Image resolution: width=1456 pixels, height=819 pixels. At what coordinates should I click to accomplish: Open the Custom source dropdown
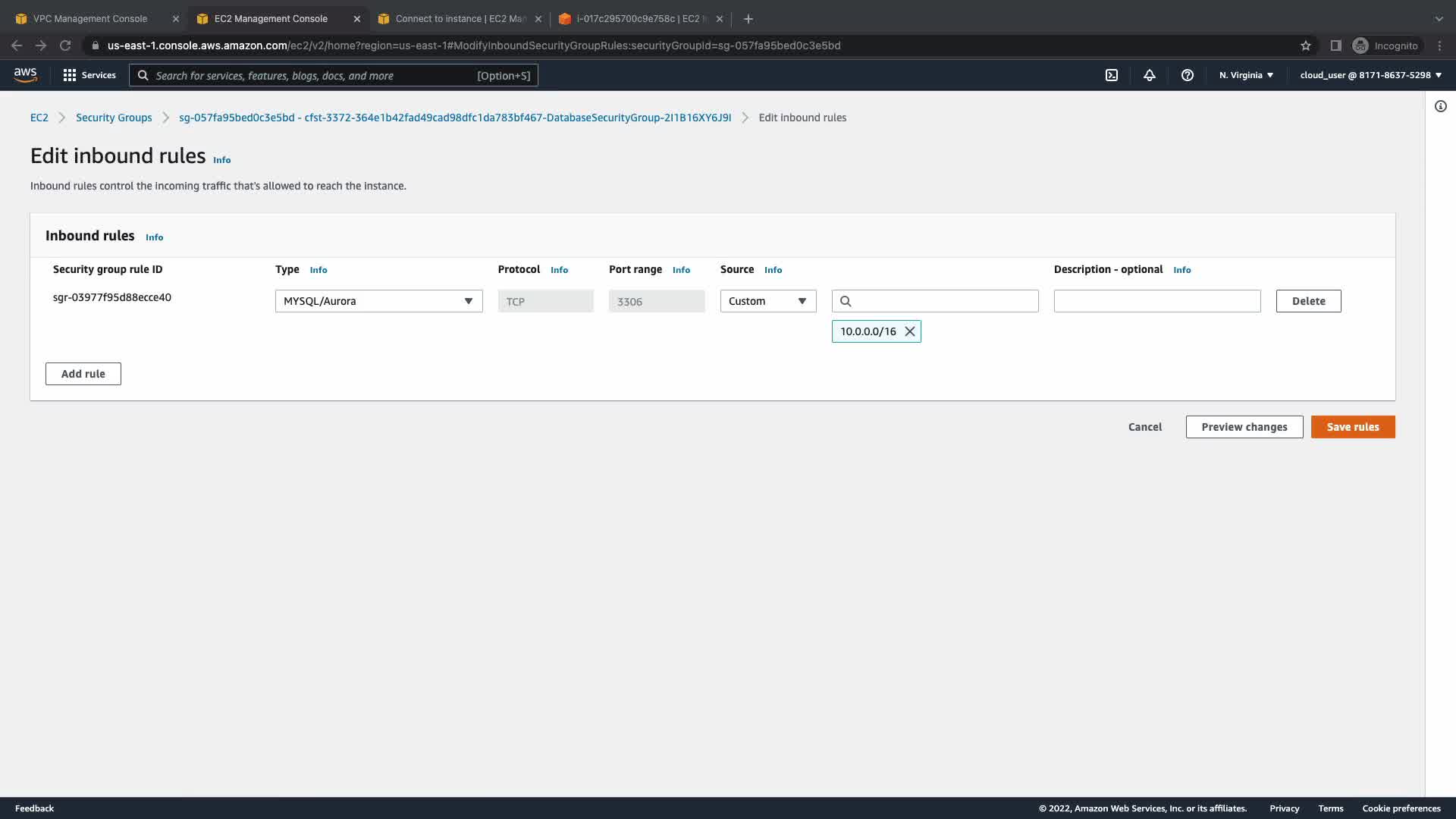[767, 301]
